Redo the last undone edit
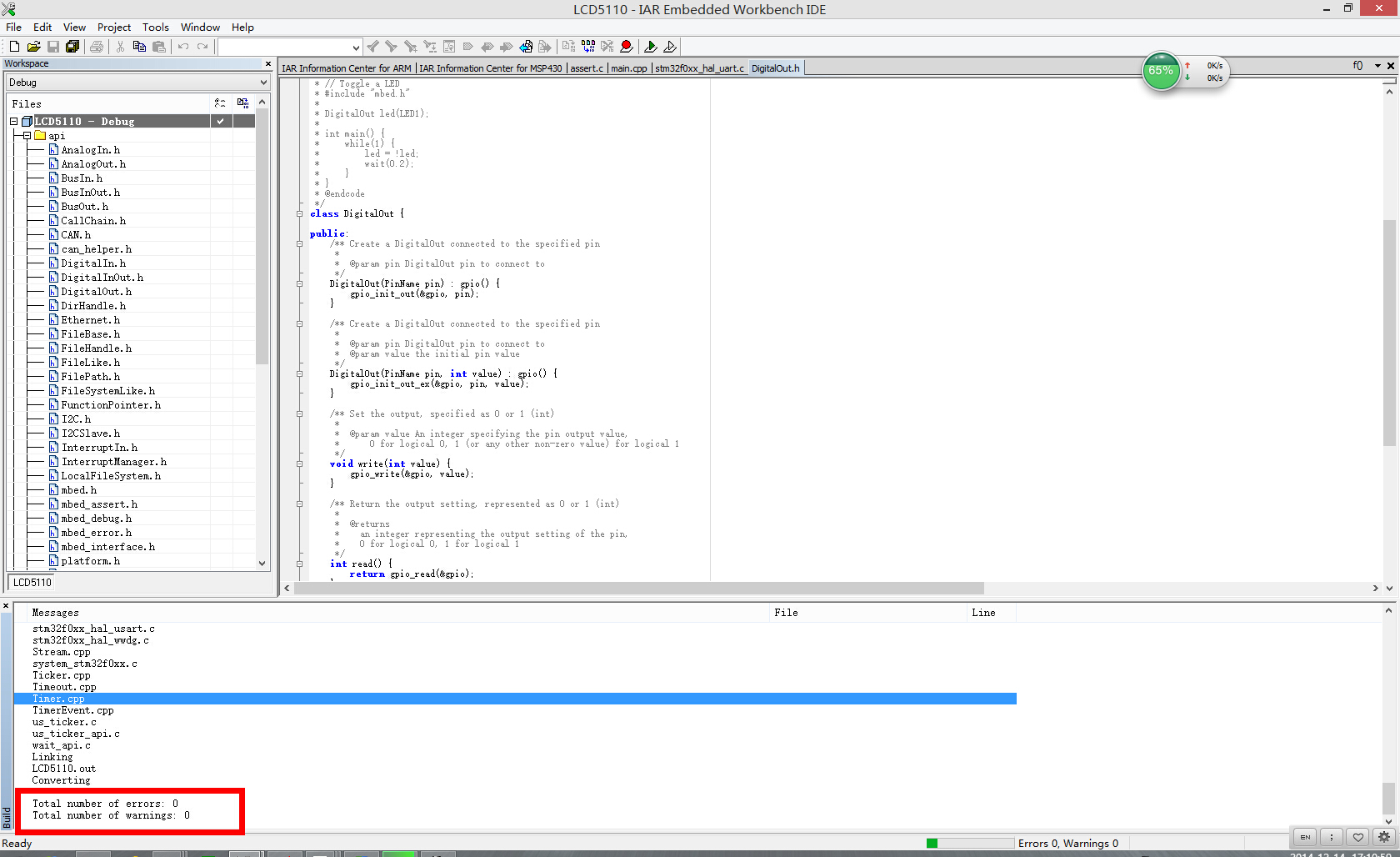This screenshot has height=857, width=1400. pos(202,47)
